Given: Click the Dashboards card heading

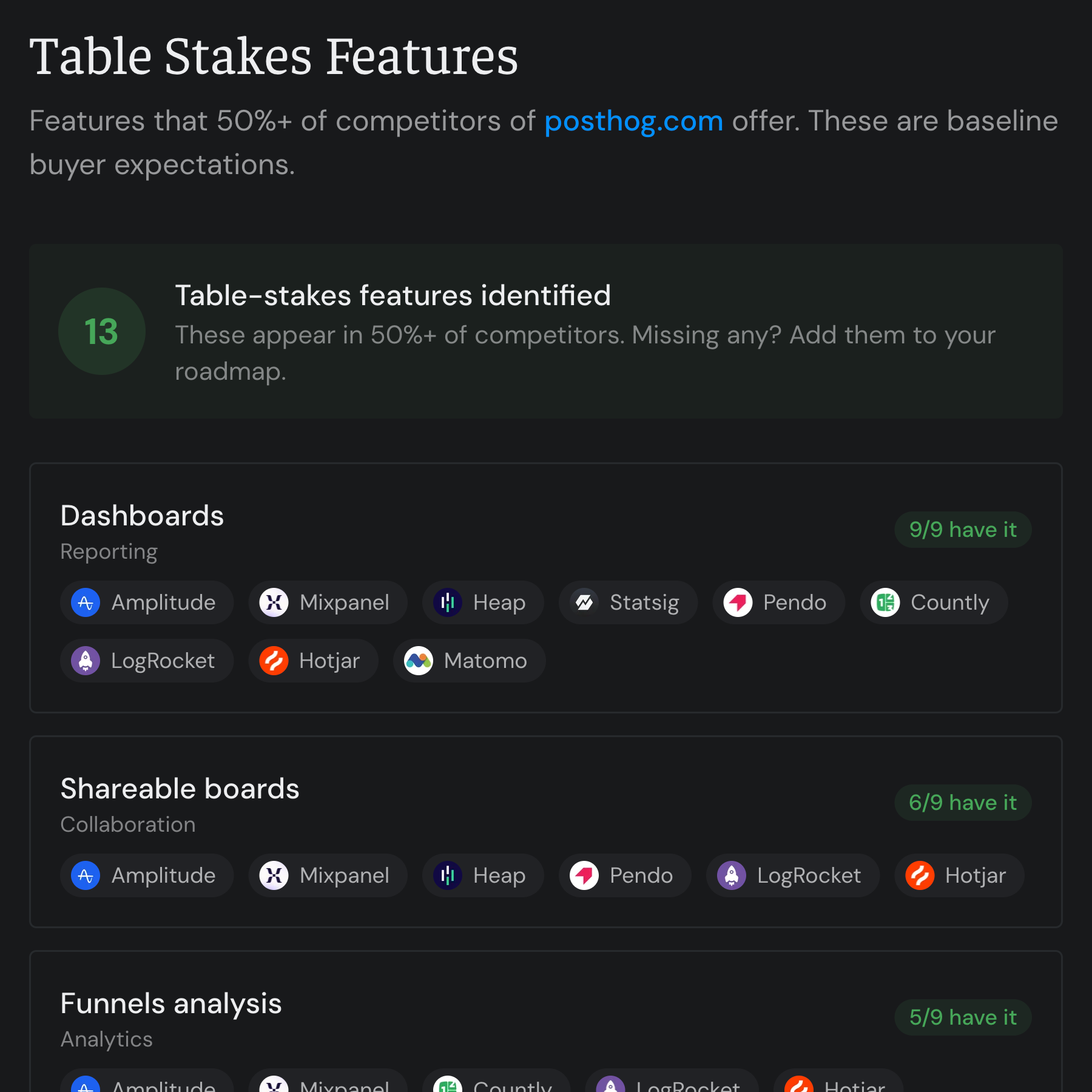Looking at the screenshot, I should pos(142,516).
